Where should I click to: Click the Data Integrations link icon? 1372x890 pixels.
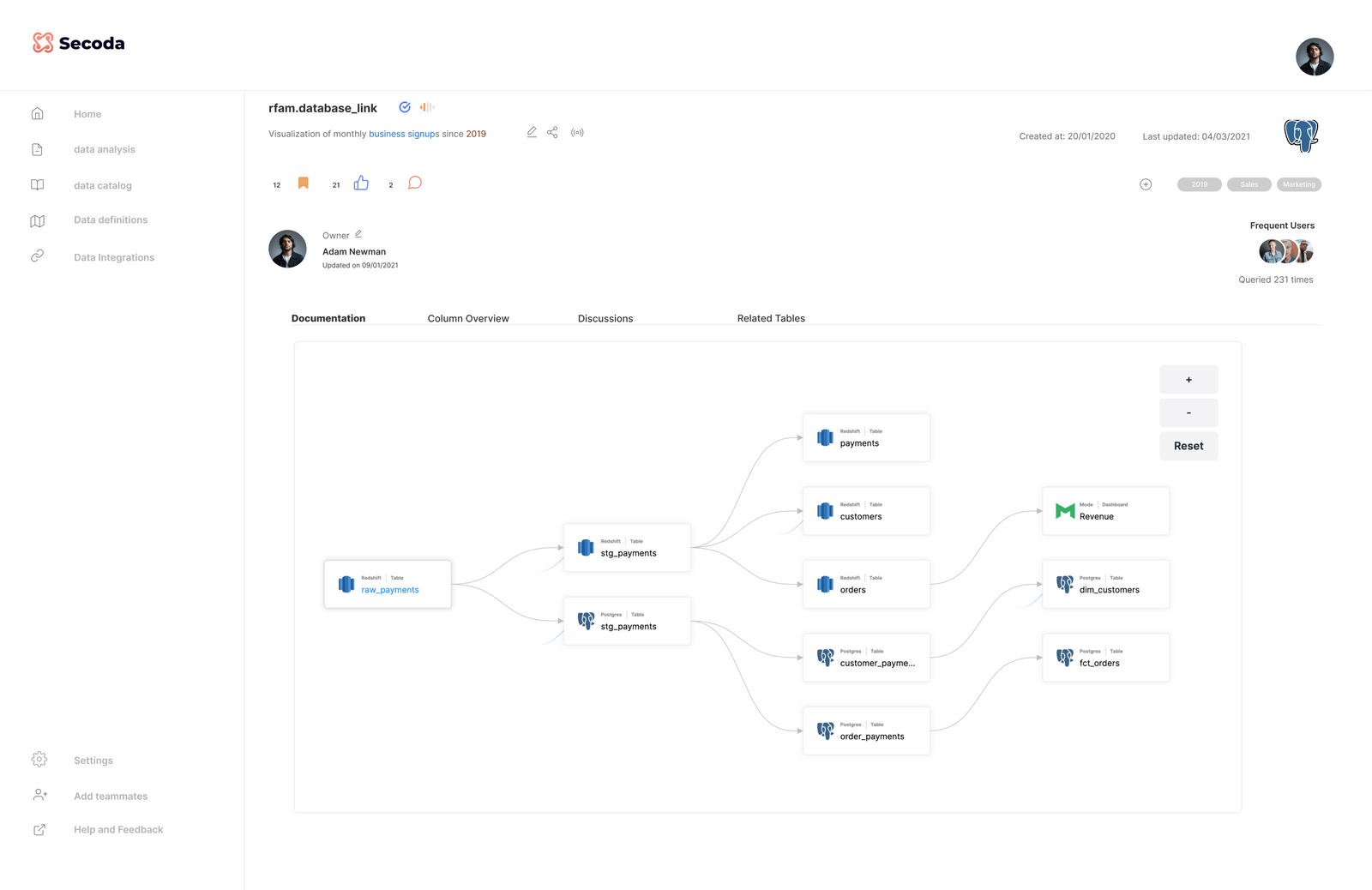coord(38,256)
